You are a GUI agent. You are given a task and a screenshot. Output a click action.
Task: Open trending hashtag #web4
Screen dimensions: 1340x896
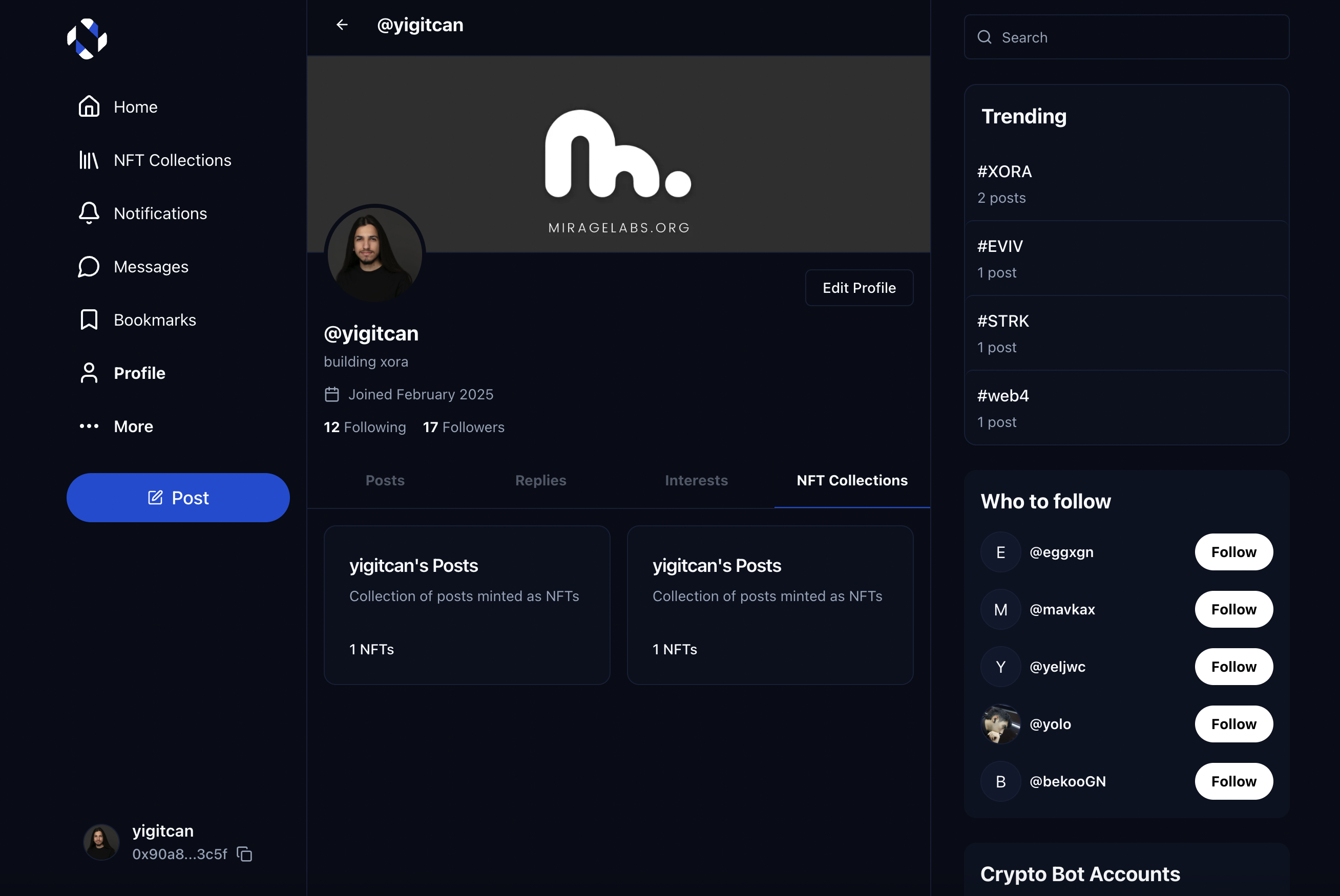click(x=1003, y=395)
